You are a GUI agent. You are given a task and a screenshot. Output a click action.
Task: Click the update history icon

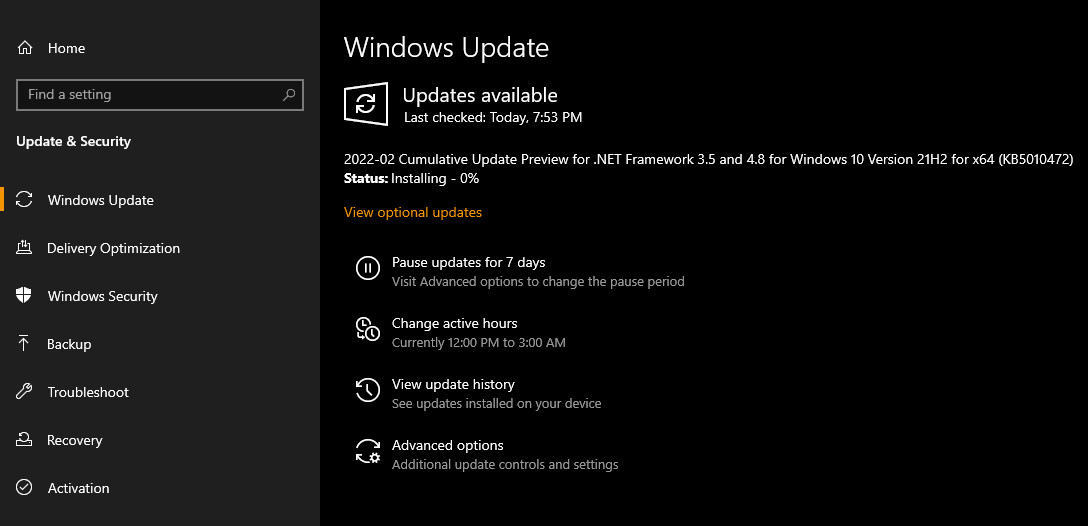tap(368, 390)
